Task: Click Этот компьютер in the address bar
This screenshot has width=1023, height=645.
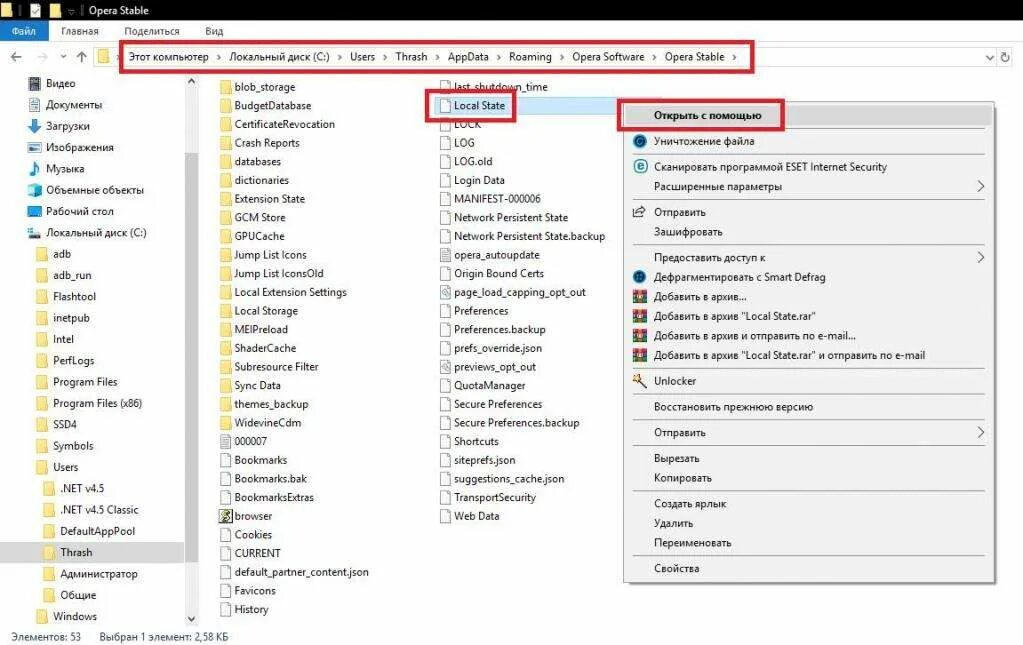Action: point(168,57)
